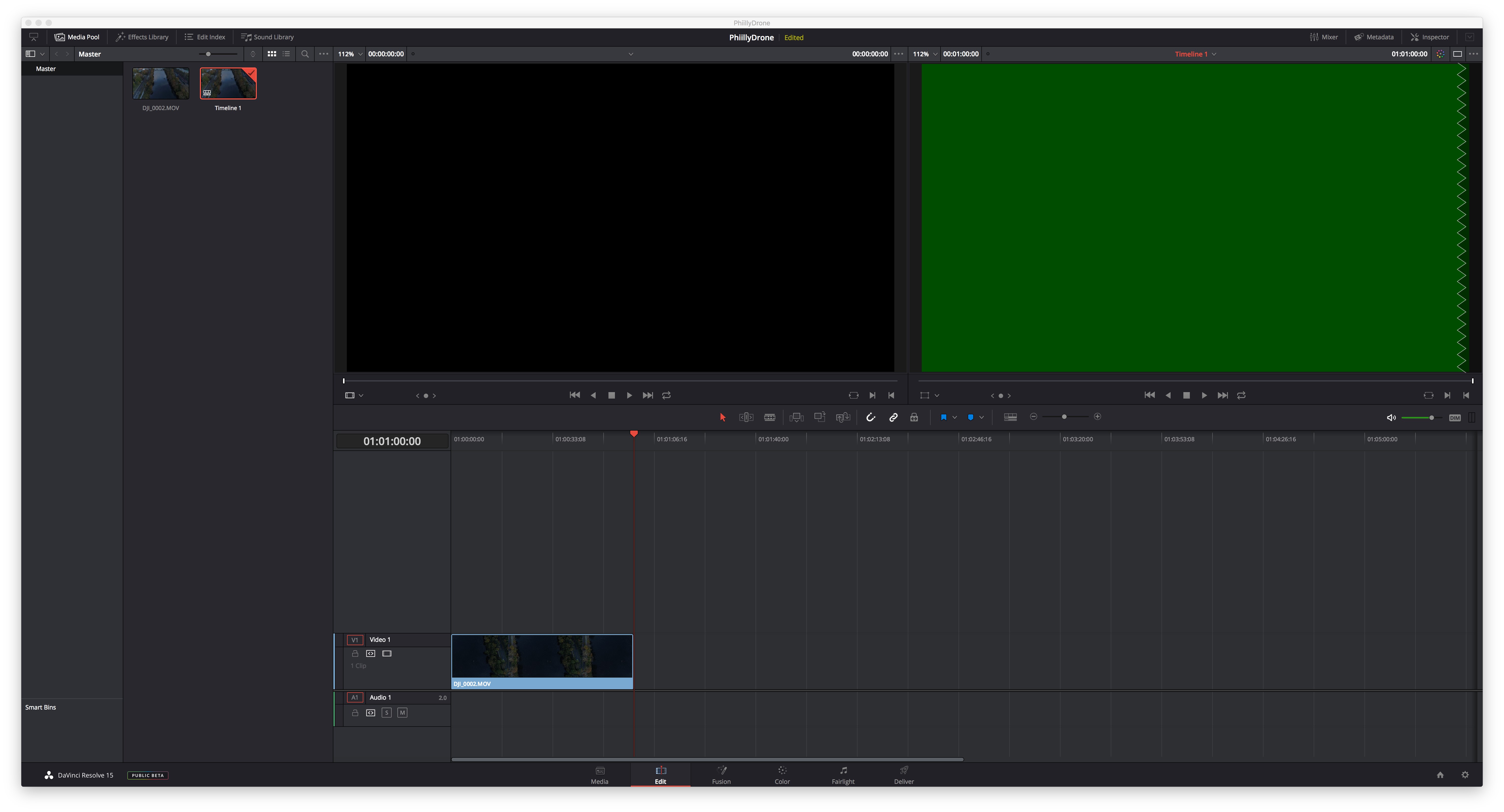Screen dimensions: 1504x812
Task: Lock the Video 1 track
Action: point(355,653)
